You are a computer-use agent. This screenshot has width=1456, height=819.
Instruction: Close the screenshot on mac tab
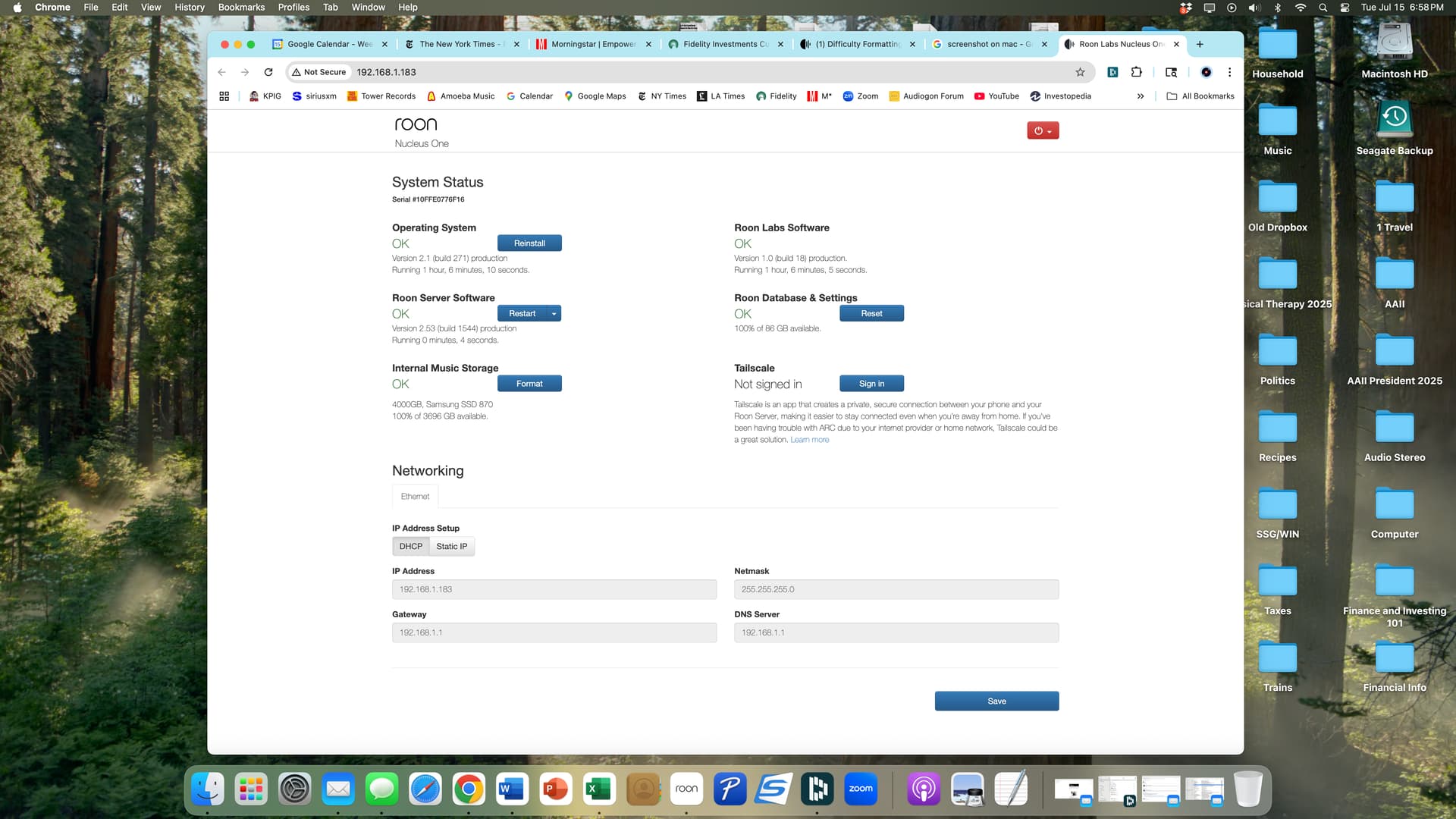point(1044,44)
